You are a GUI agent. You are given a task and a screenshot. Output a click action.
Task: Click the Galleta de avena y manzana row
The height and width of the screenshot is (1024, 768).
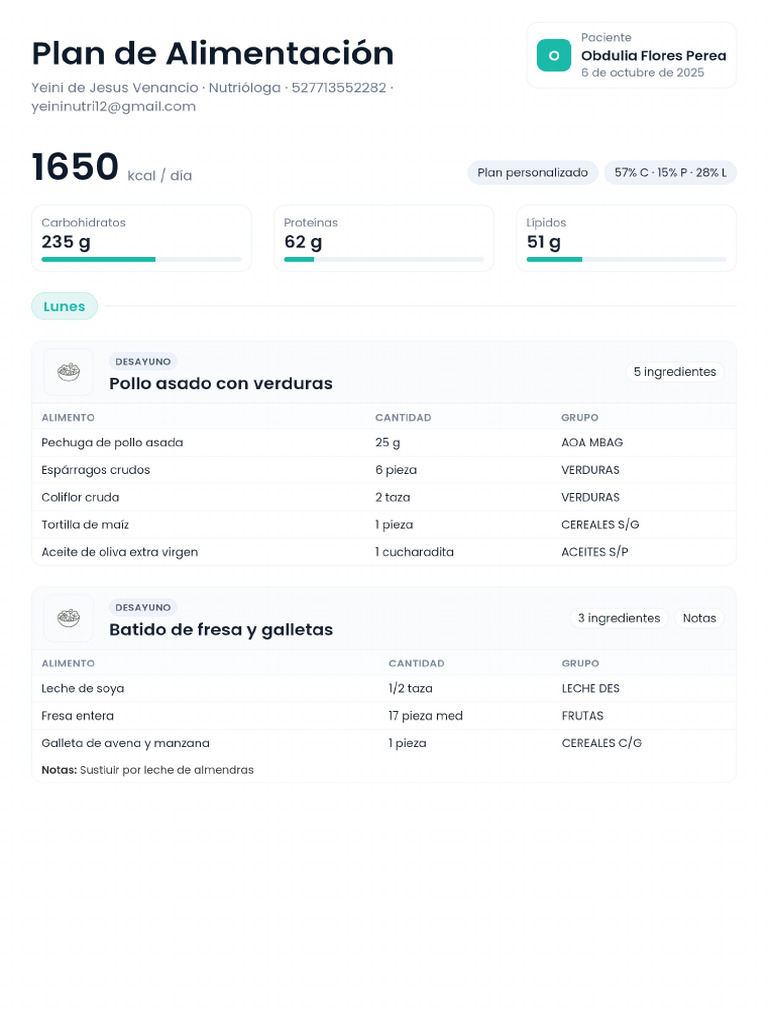[384, 743]
